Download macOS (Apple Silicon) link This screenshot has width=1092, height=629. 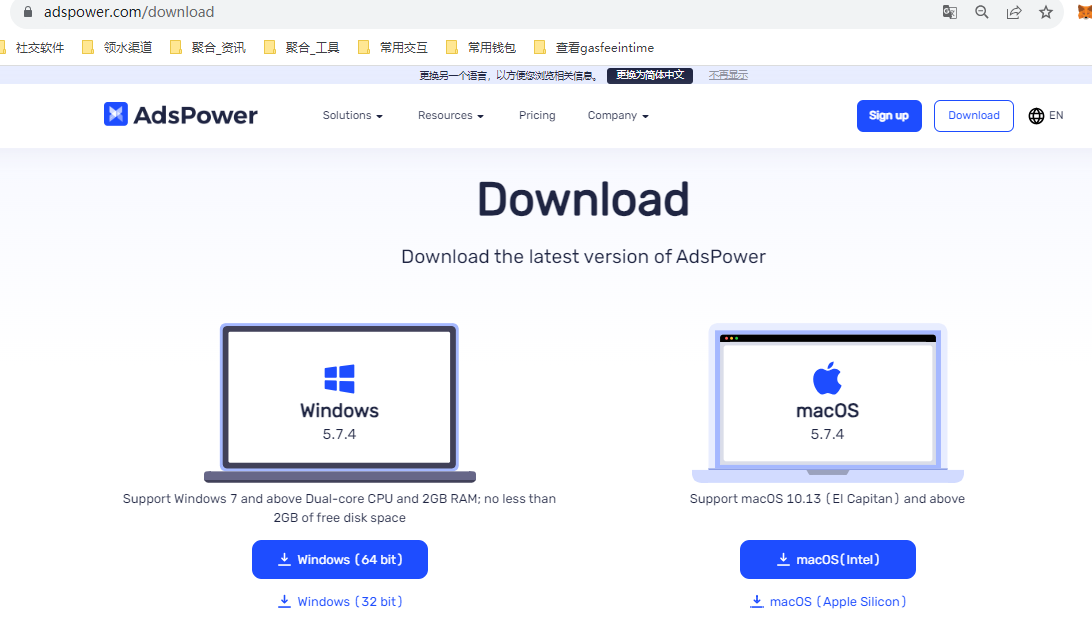(827, 602)
